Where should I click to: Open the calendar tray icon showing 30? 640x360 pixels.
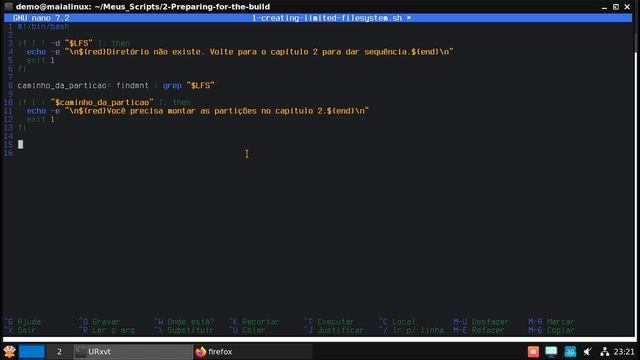570,351
